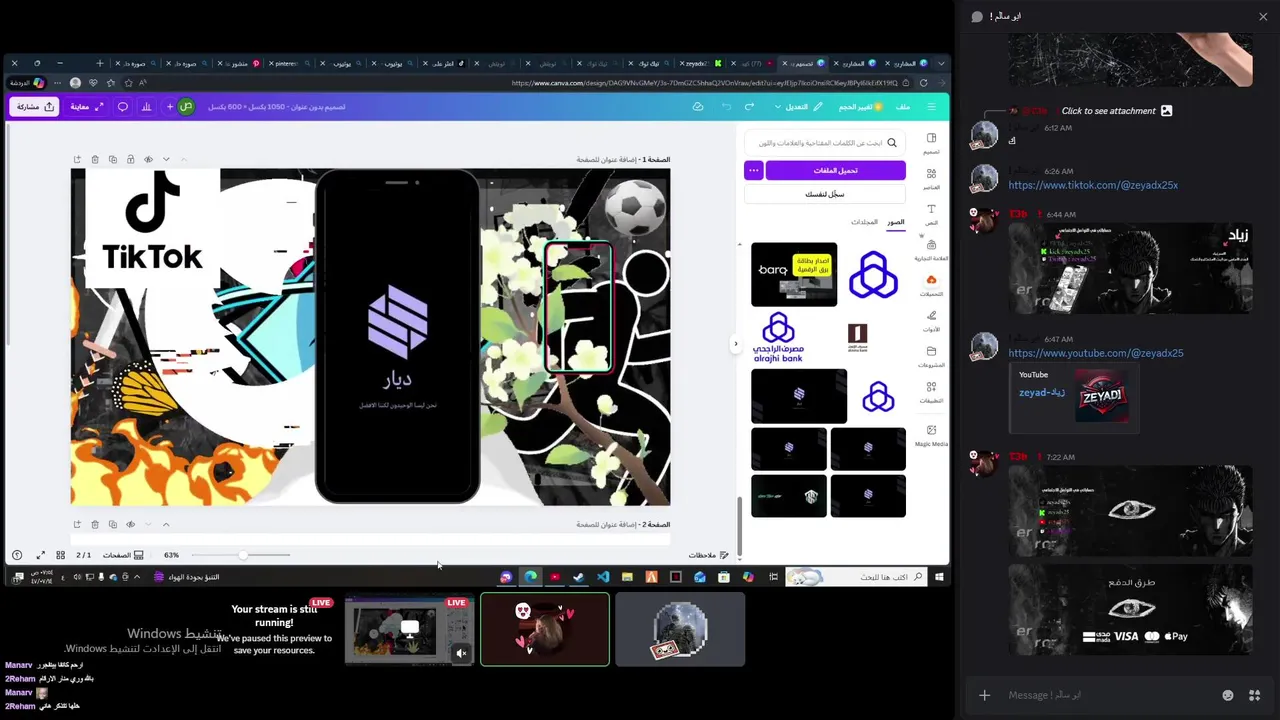The width and height of the screenshot is (1280, 720).
Task: Click the Record yourself (سجّل لنفسك) button
Action: pyautogui.click(x=825, y=194)
